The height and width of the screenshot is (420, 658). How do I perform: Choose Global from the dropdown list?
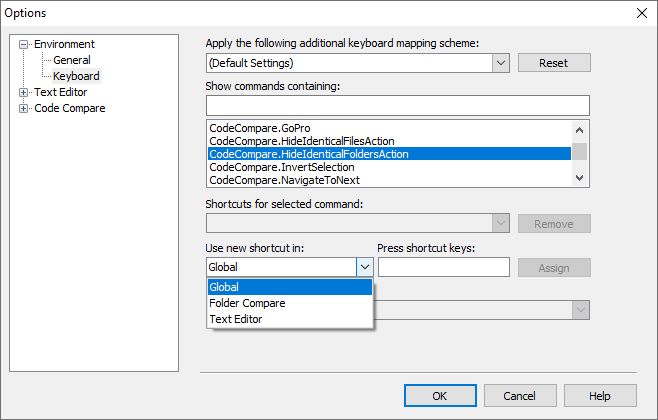[x=290, y=287]
